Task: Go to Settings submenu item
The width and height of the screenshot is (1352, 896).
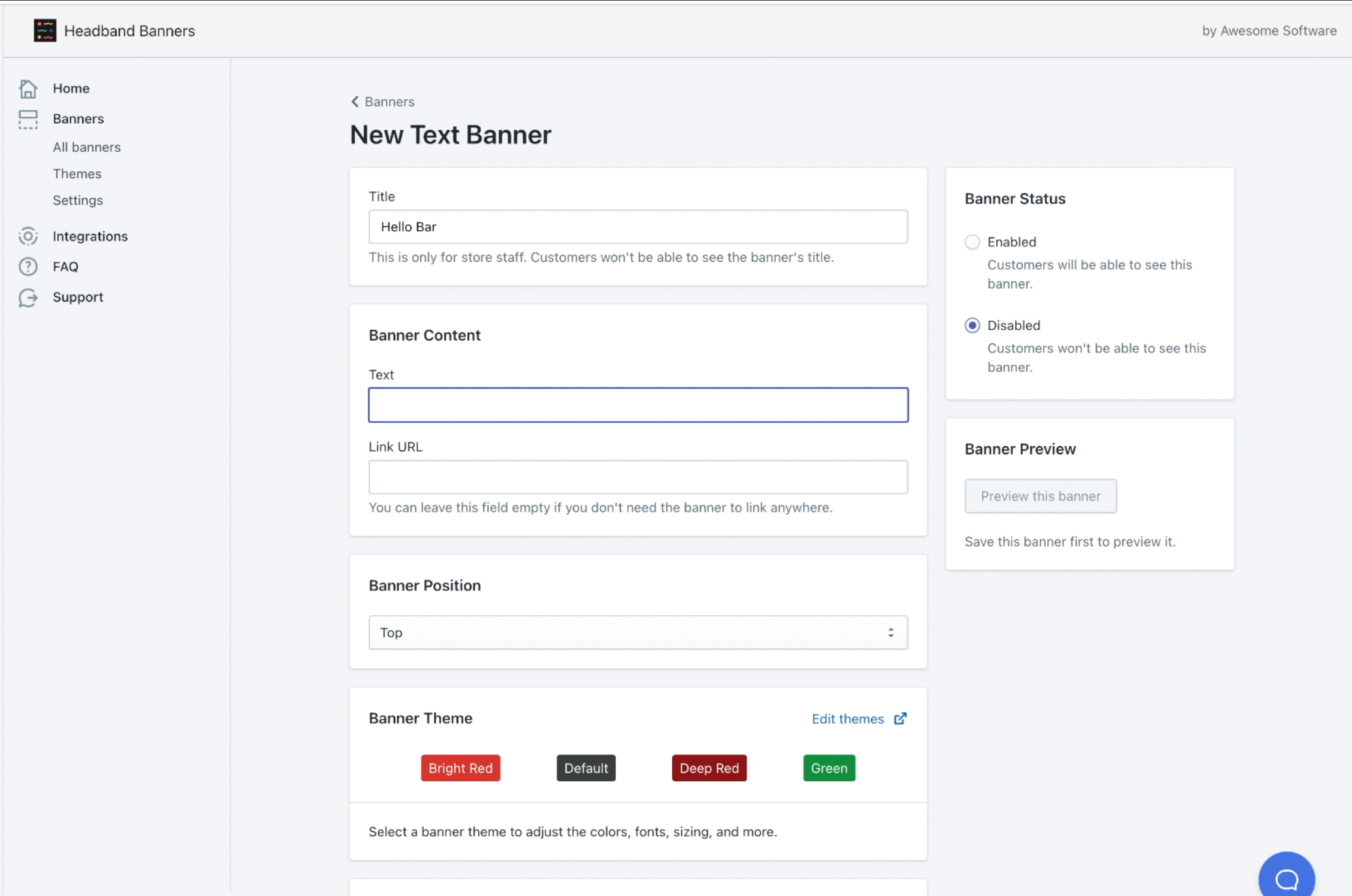Action: 78,200
